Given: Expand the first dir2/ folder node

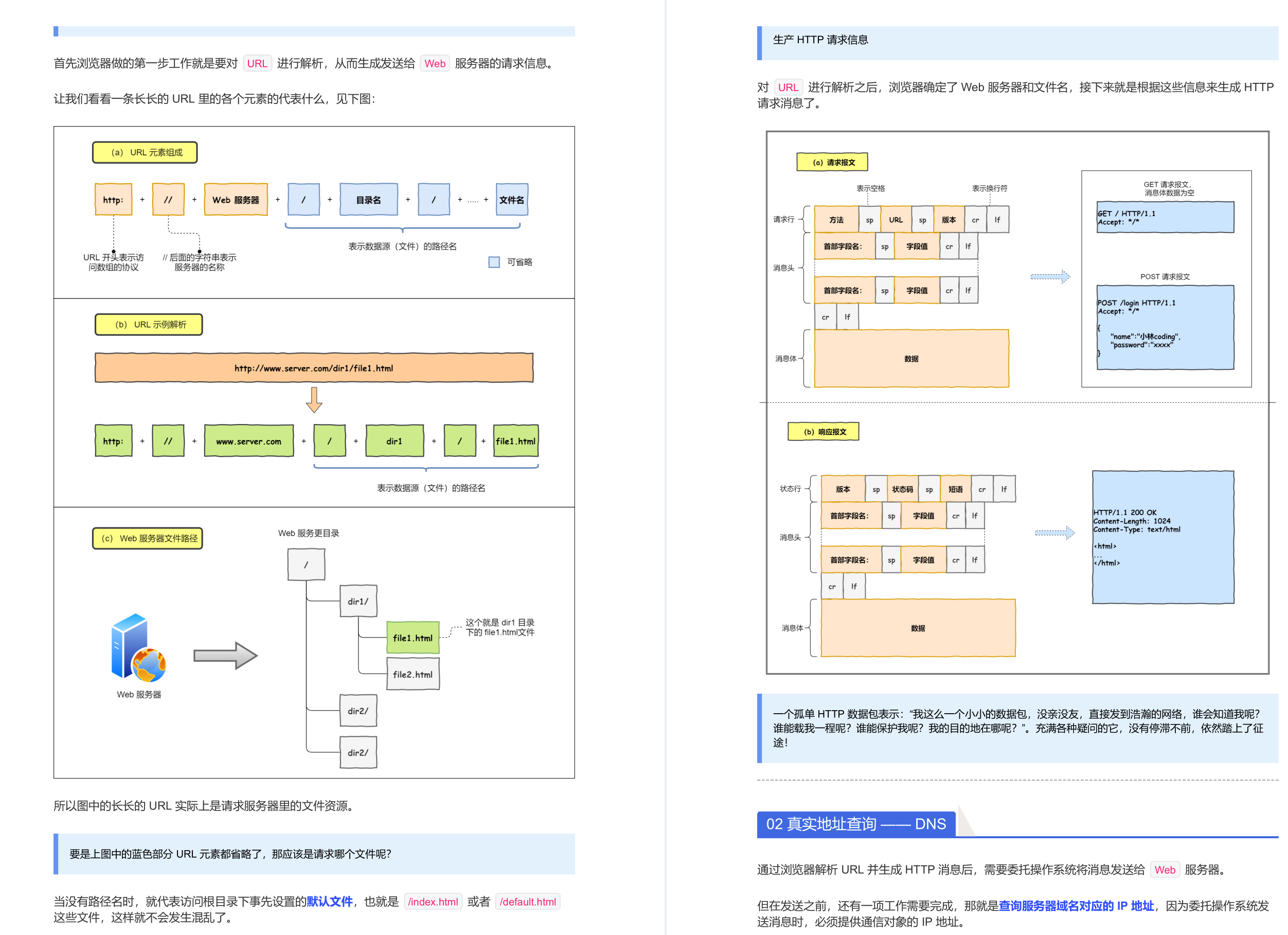Looking at the screenshot, I should tap(358, 711).
